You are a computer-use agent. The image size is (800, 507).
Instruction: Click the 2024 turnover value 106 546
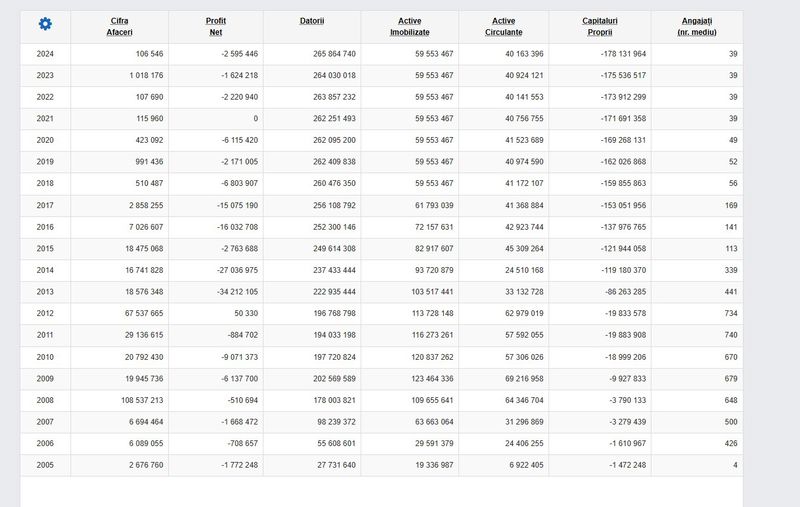pyautogui.click(x=142, y=54)
